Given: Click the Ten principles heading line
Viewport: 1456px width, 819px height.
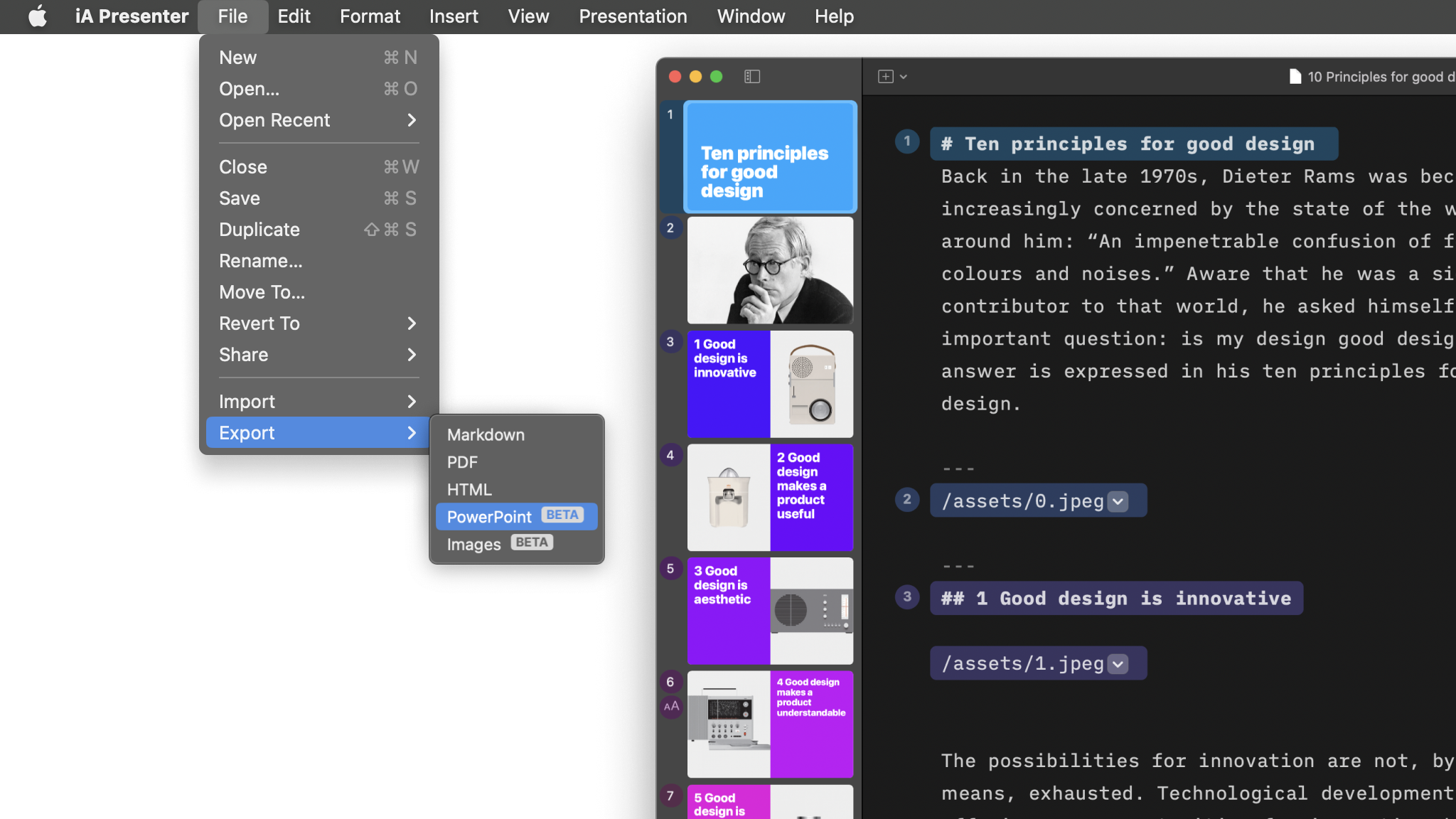Looking at the screenshot, I should click(1134, 144).
